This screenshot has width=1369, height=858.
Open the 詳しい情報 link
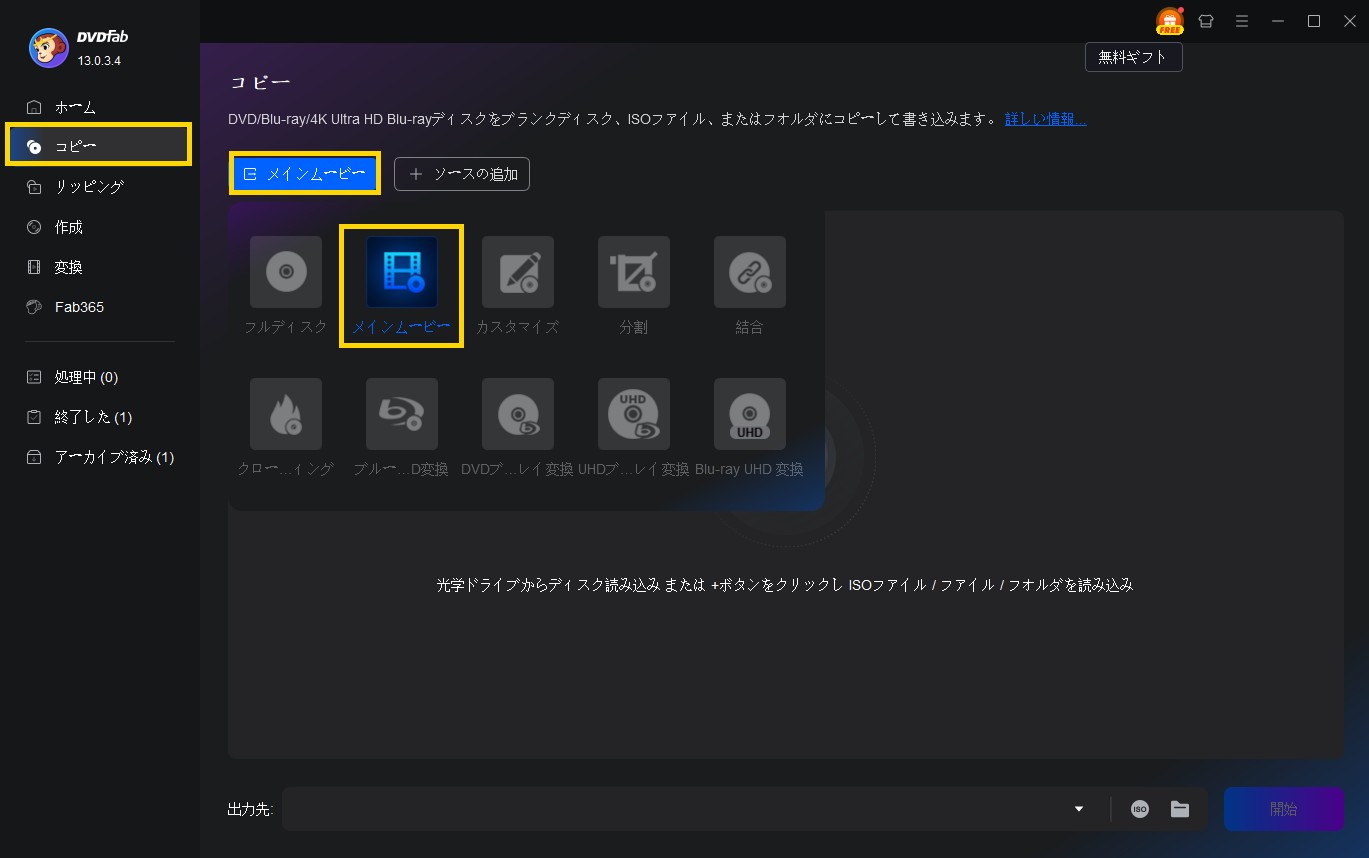[x=1046, y=119]
